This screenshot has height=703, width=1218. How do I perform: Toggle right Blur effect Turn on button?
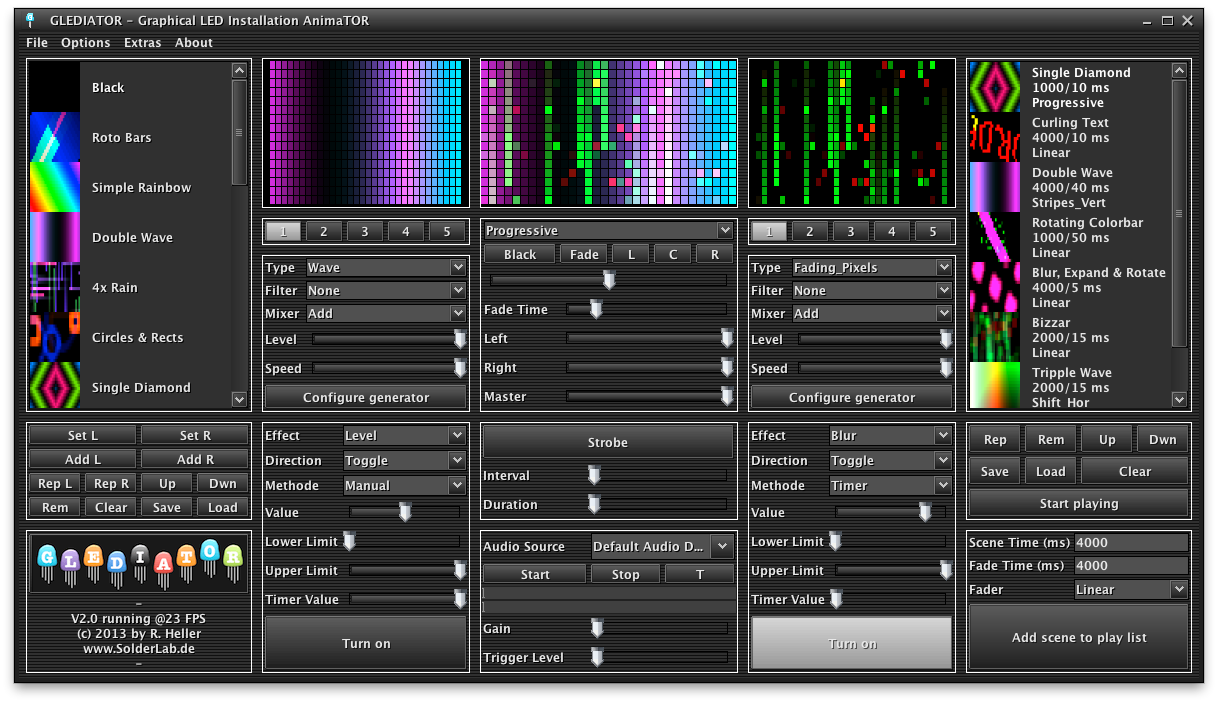click(x=852, y=643)
